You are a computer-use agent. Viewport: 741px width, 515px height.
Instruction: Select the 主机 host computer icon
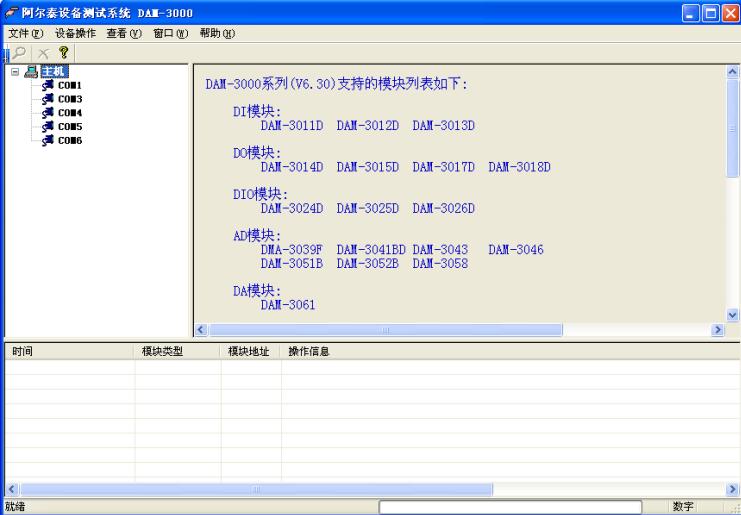30,72
